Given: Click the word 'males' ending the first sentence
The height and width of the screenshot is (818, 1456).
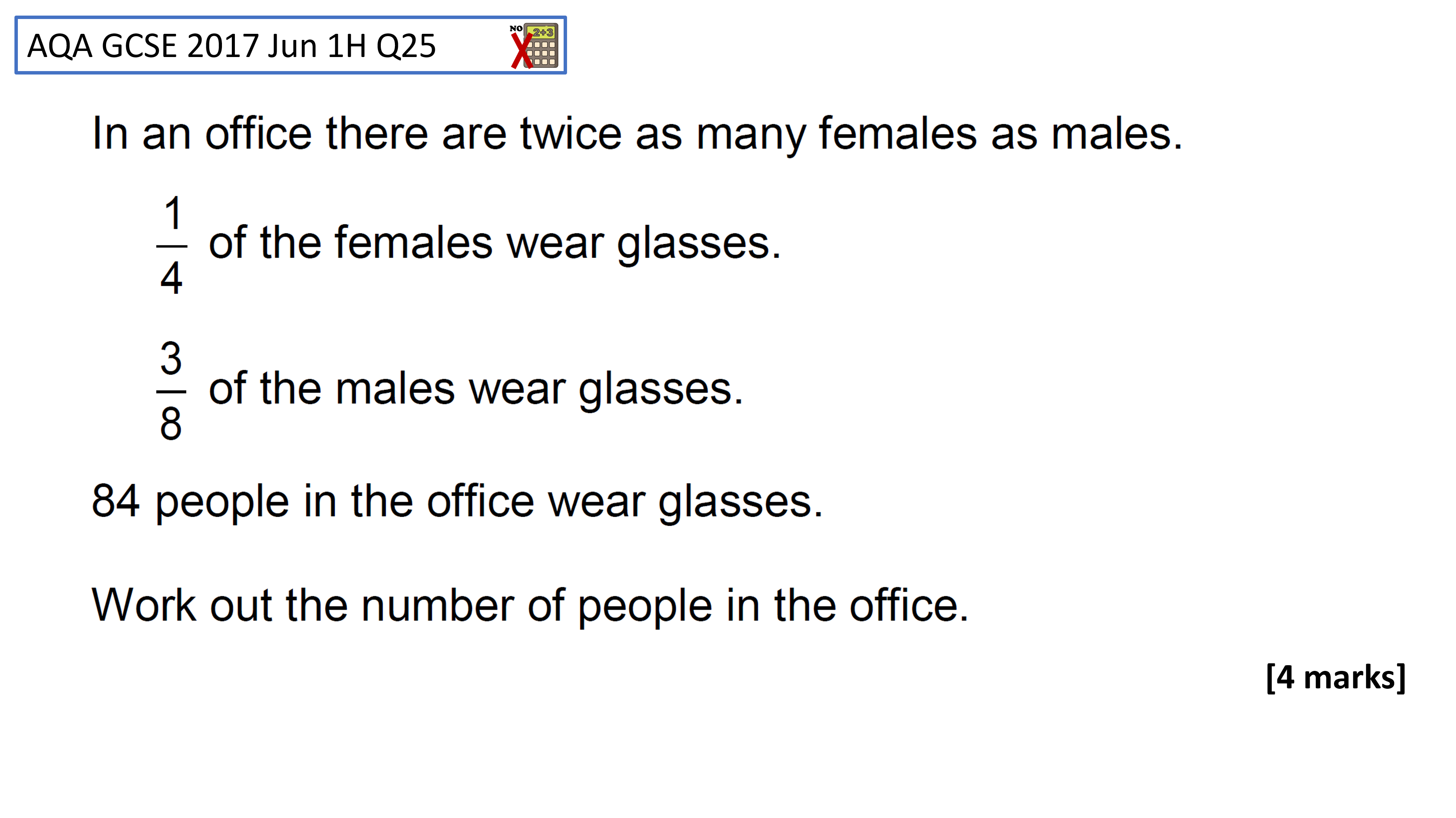Looking at the screenshot, I should 1111,133.
